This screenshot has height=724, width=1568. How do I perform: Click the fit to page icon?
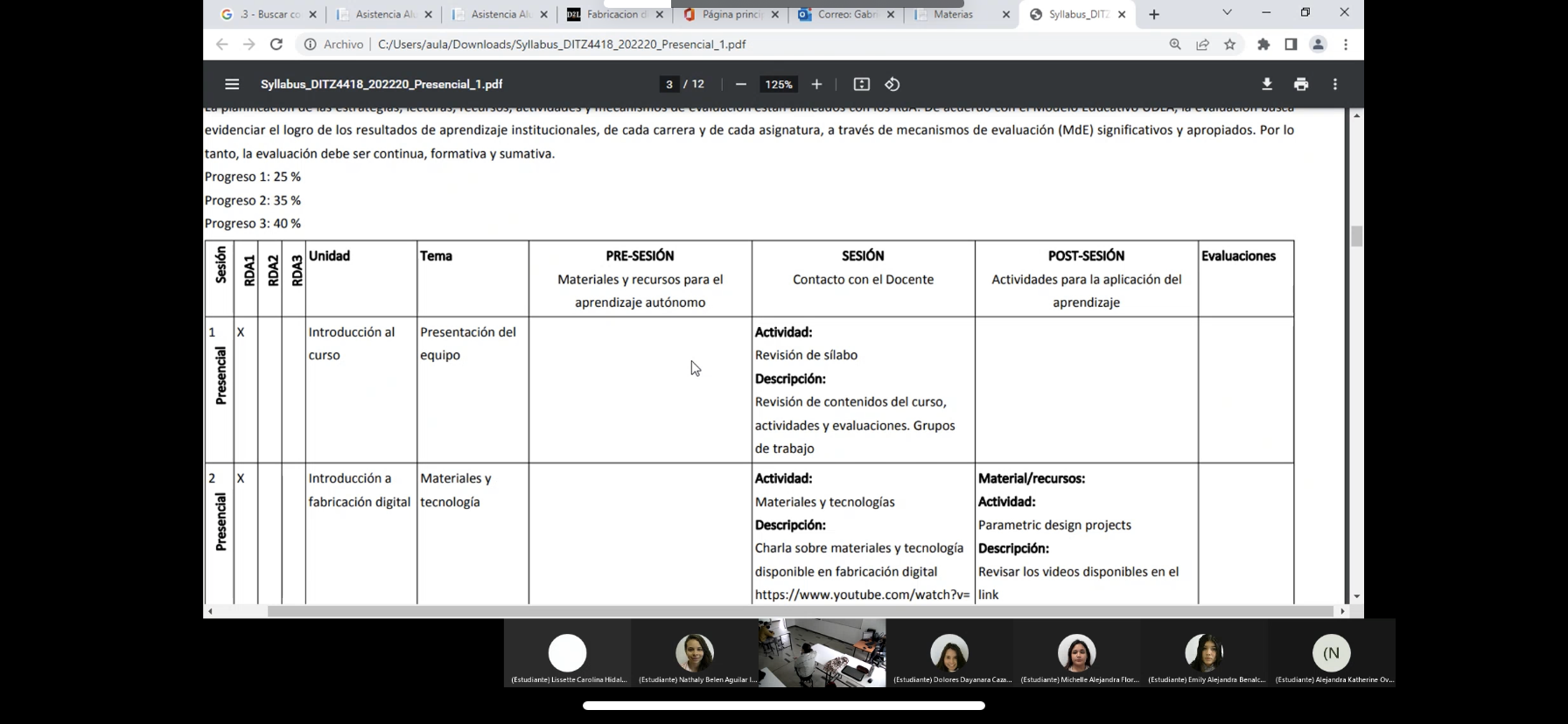tap(862, 84)
